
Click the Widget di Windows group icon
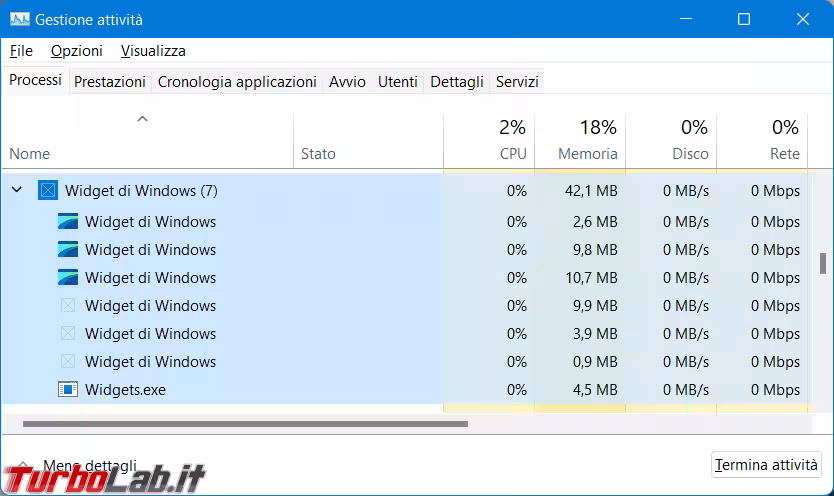tap(48, 190)
